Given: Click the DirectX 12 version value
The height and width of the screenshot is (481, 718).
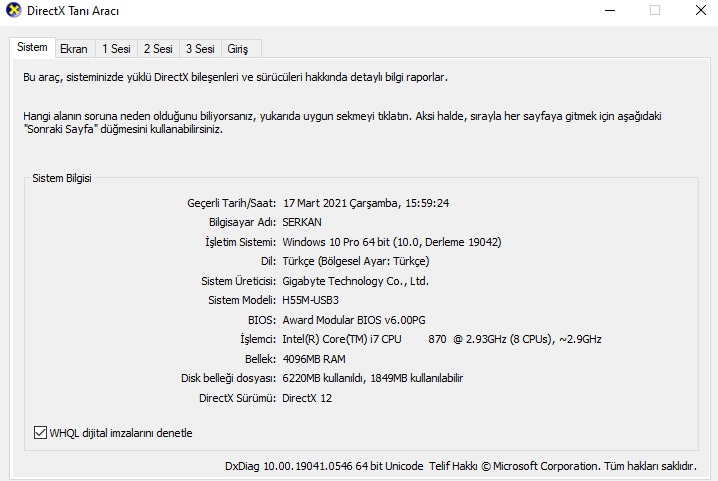Looking at the screenshot, I should point(307,398).
